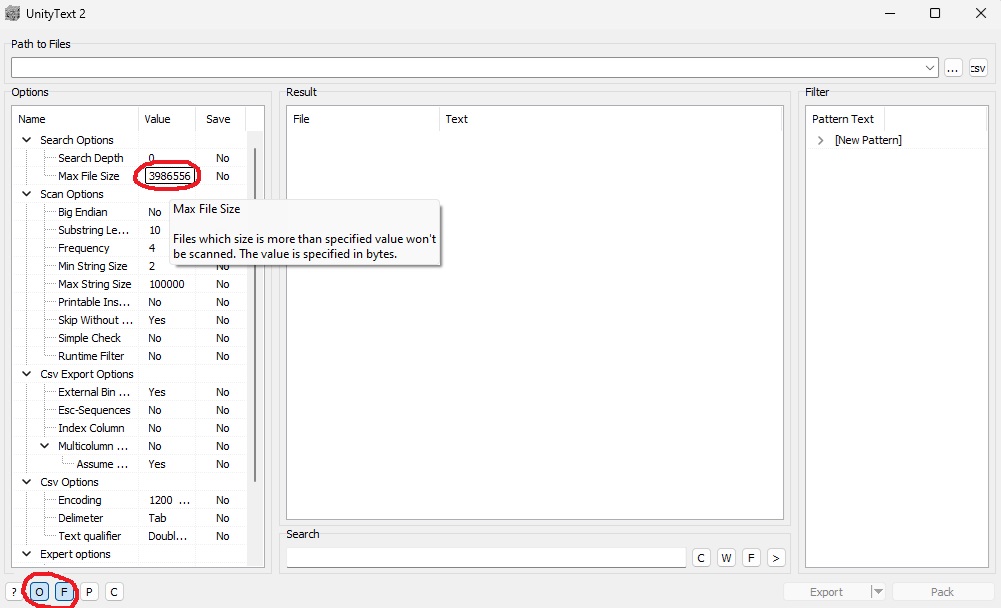Toggle the 'F' filter panel button

(64, 592)
